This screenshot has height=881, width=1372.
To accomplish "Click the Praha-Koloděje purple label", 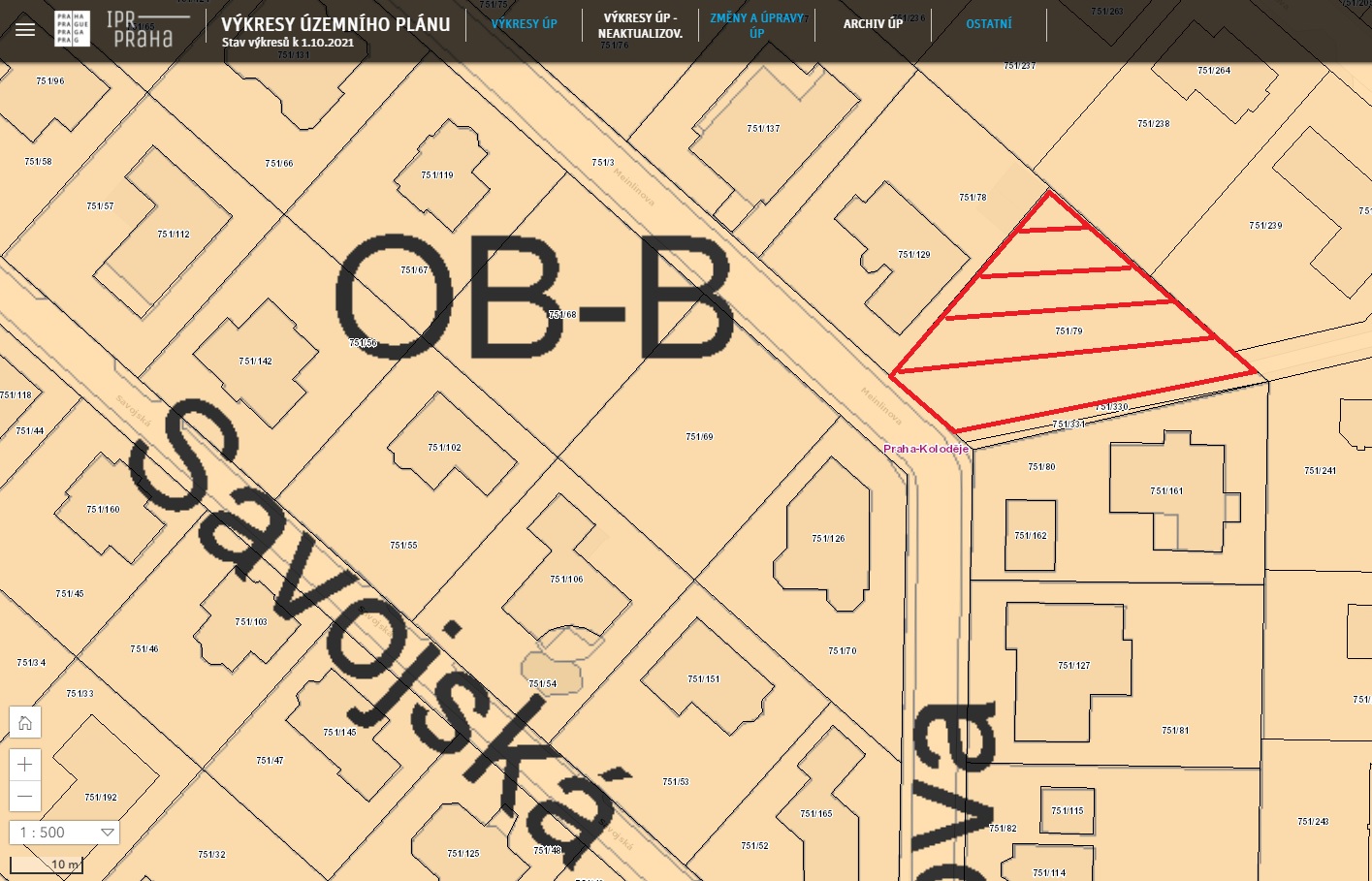I will click(x=926, y=449).
